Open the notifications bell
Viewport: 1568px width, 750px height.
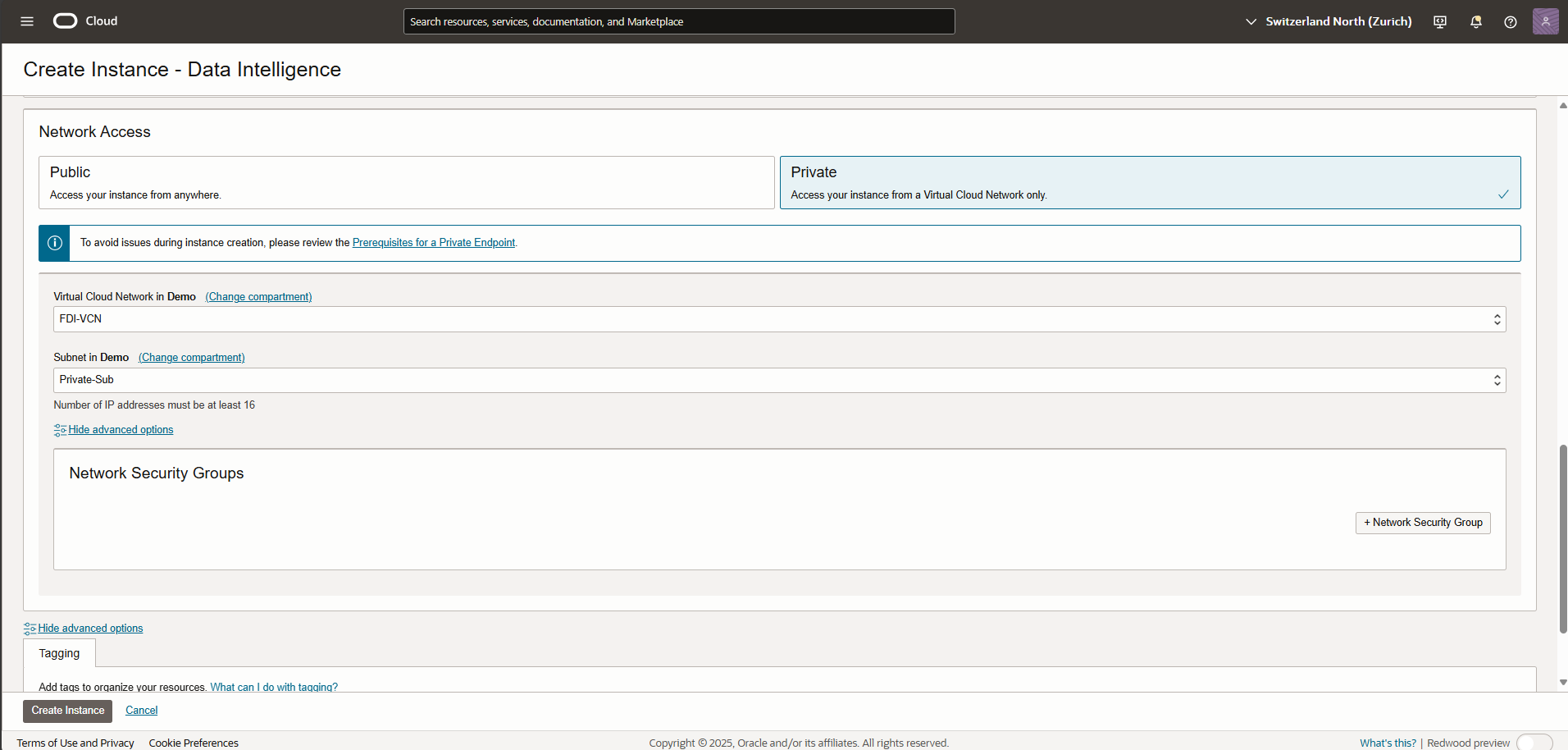(1476, 22)
